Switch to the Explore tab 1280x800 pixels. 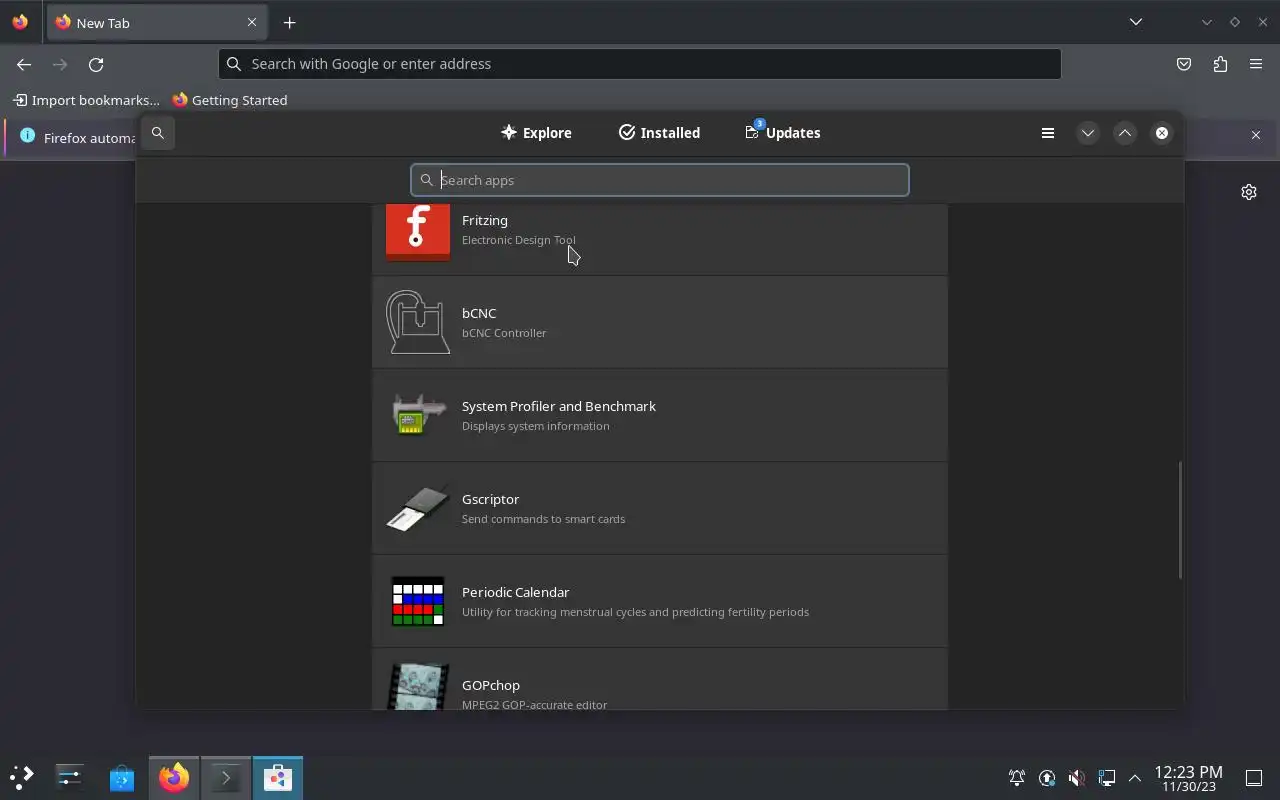pyautogui.click(x=536, y=133)
